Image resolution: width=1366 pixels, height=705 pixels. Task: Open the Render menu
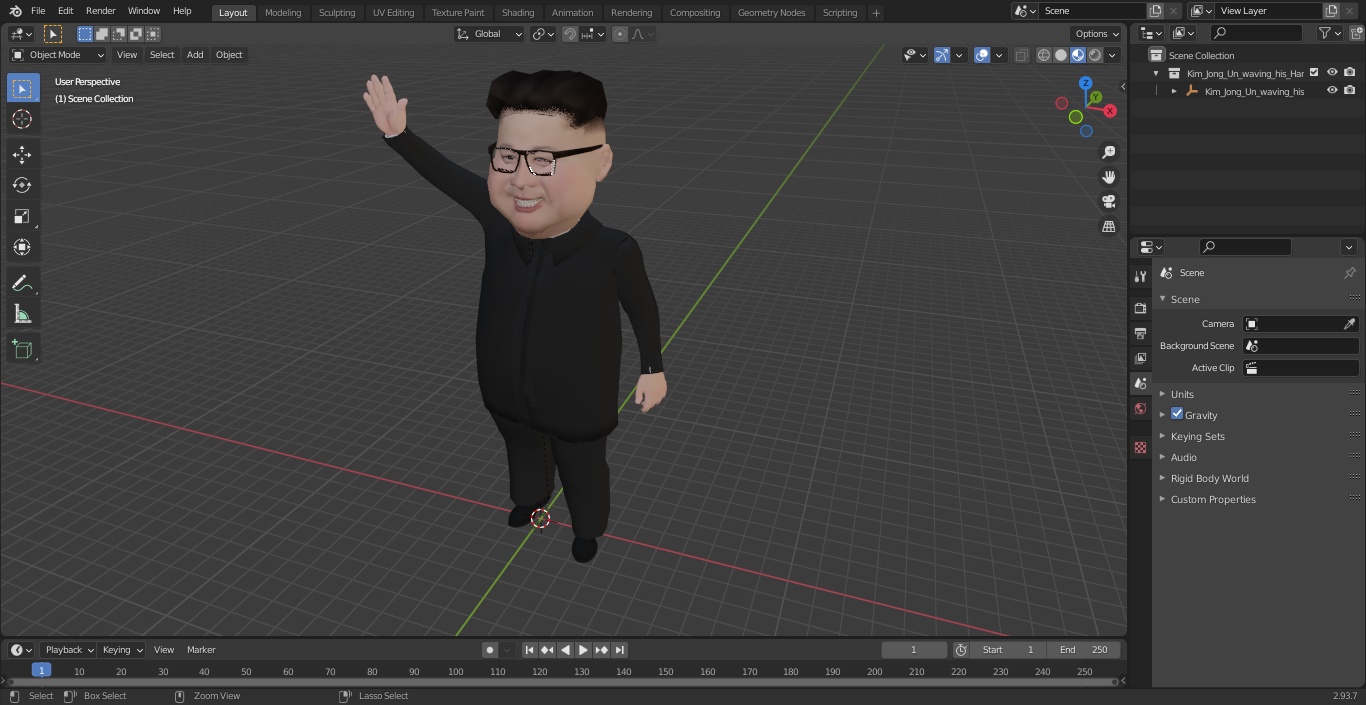[x=100, y=11]
